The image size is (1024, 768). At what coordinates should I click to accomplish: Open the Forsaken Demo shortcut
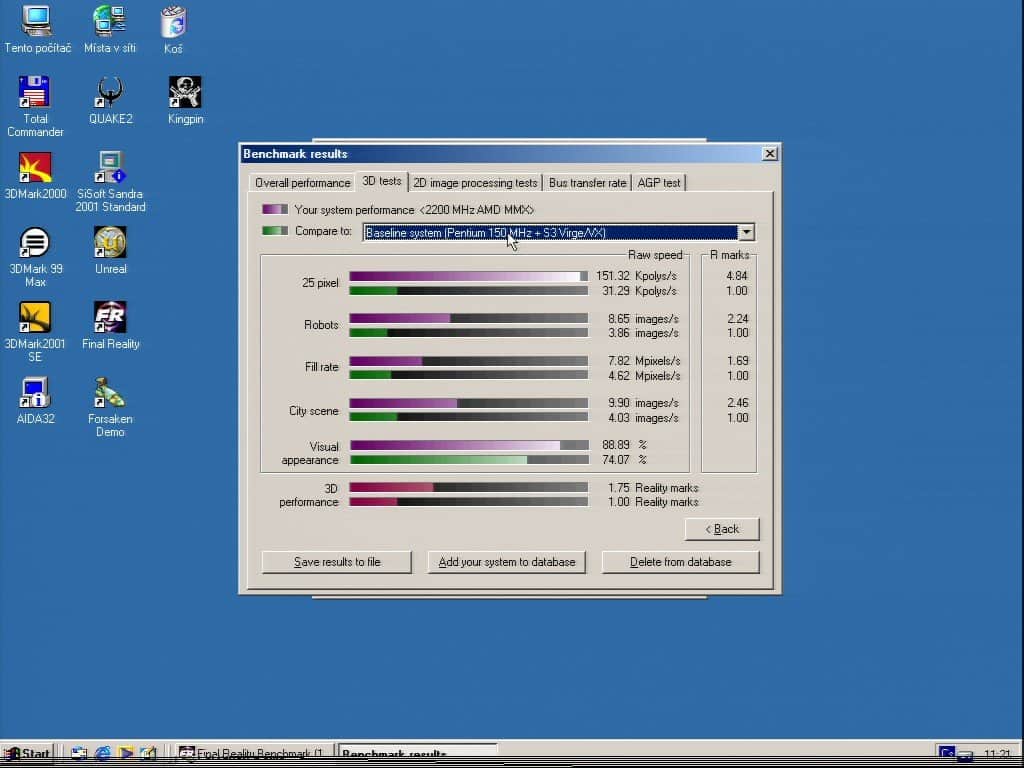point(110,393)
